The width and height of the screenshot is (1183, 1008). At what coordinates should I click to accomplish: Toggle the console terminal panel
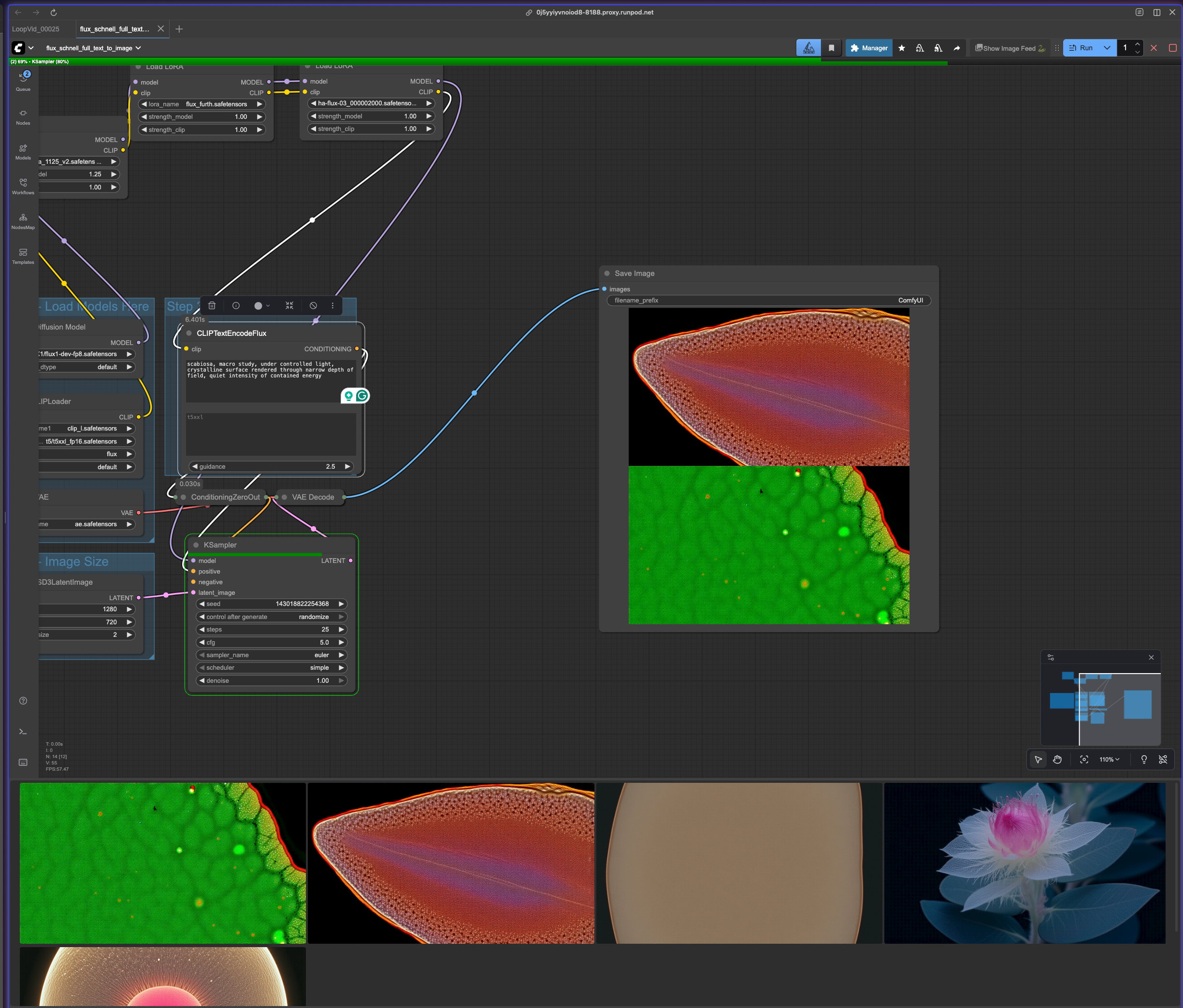pyautogui.click(x=23, y=732)
